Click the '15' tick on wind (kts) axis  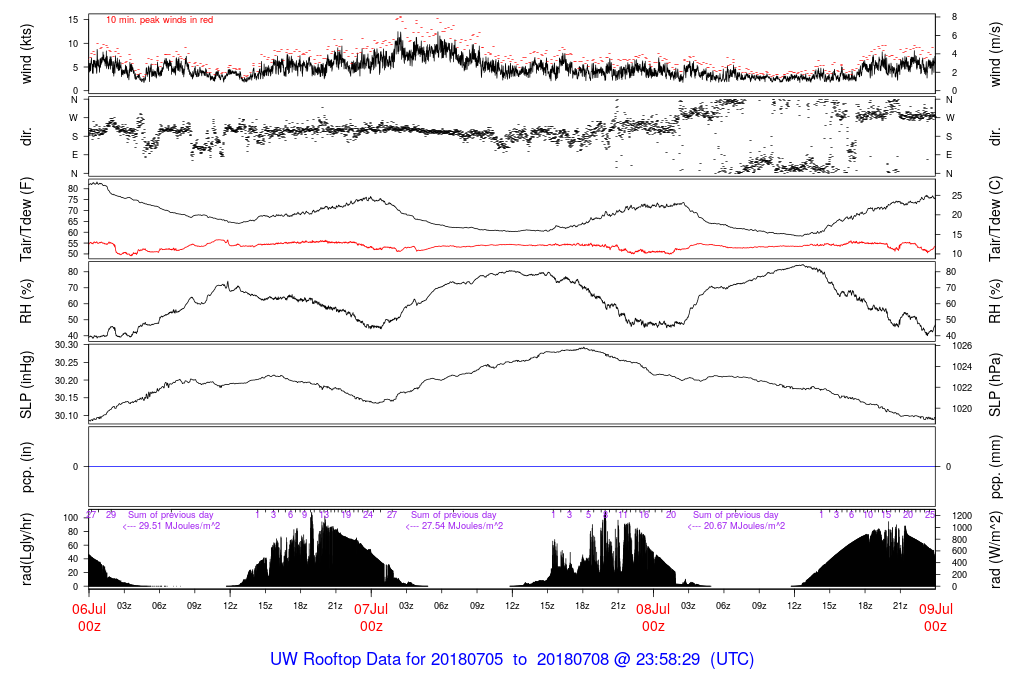(x=73, y=20)
